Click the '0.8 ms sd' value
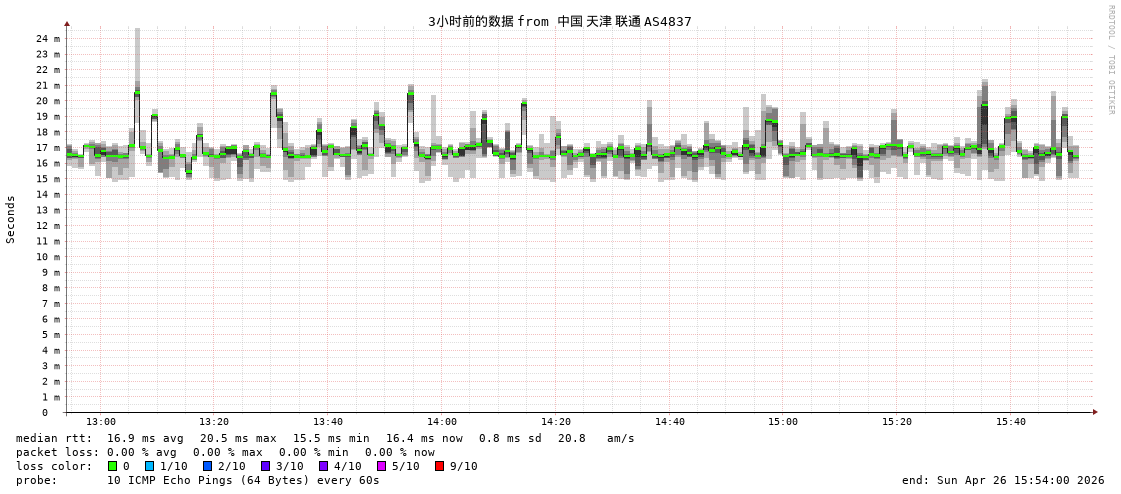Screen dimensions: 1121x494 pyautogui.click(x=512, y=438)
